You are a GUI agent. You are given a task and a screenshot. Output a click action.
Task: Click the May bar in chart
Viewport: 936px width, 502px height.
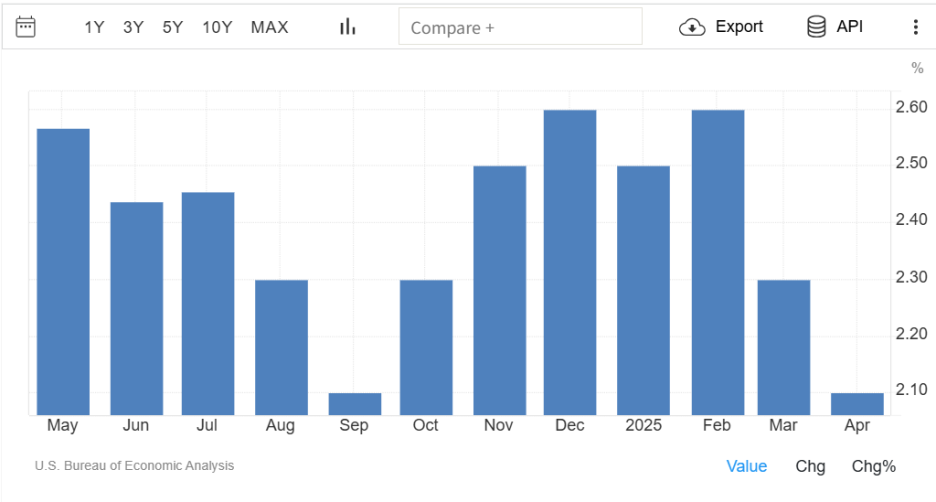coord(63,272)
